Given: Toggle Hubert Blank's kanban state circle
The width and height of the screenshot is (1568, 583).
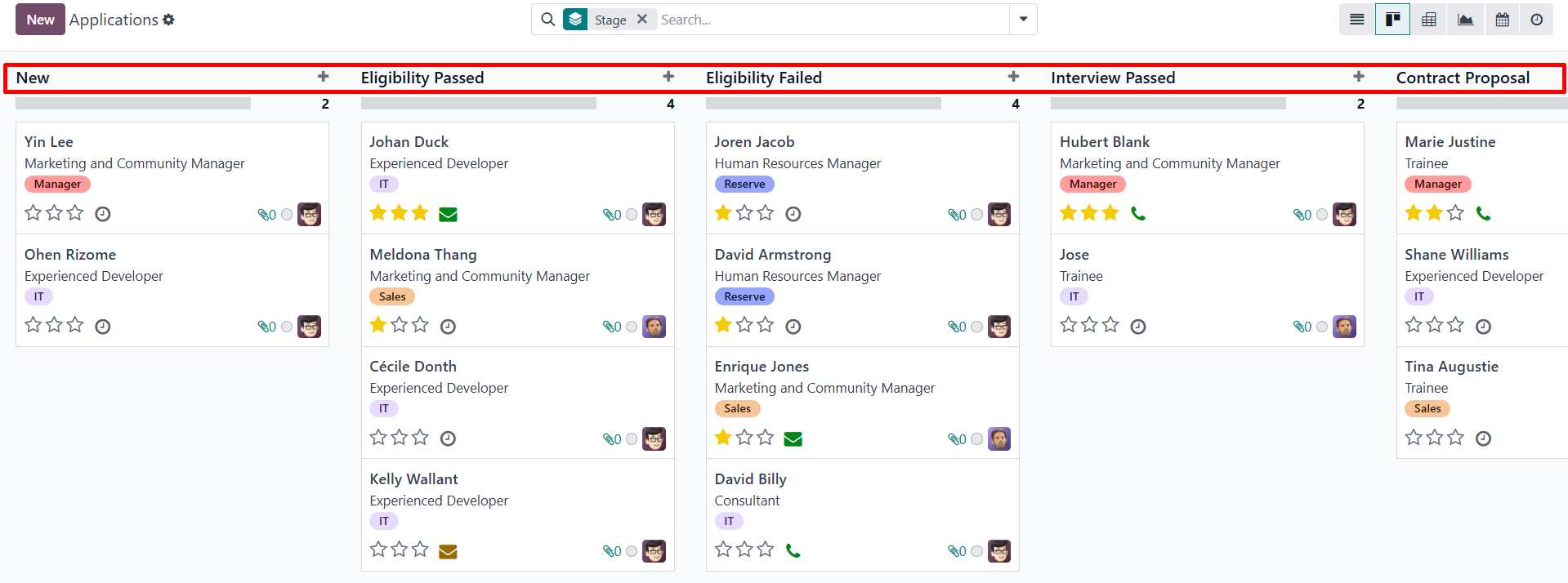Looking at the screenshot, I should 1322,215.
